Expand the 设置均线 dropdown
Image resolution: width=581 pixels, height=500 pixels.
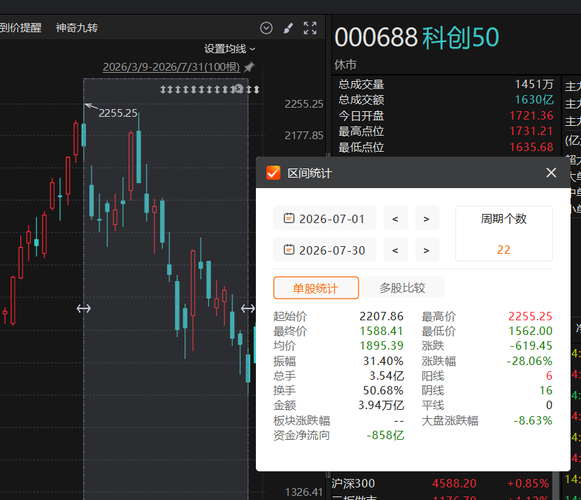point(230,49)
